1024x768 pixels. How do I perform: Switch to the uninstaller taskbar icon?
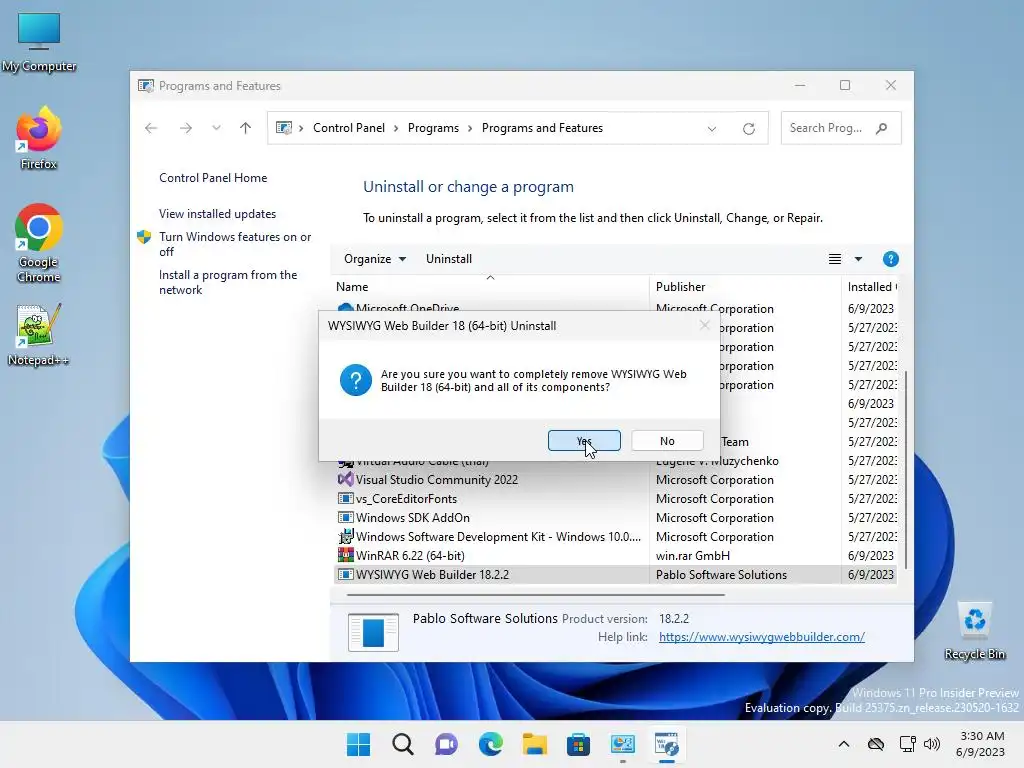(666, 744)
